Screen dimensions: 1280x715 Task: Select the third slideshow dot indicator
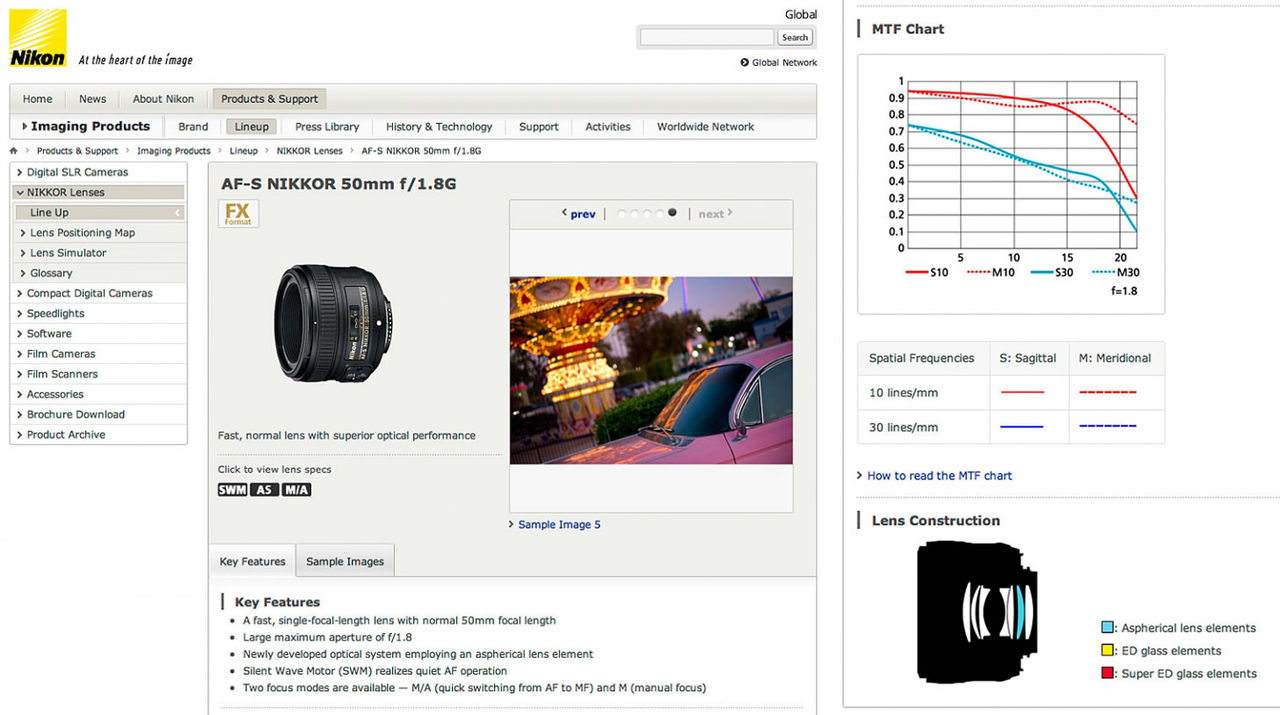coord(648,213)
